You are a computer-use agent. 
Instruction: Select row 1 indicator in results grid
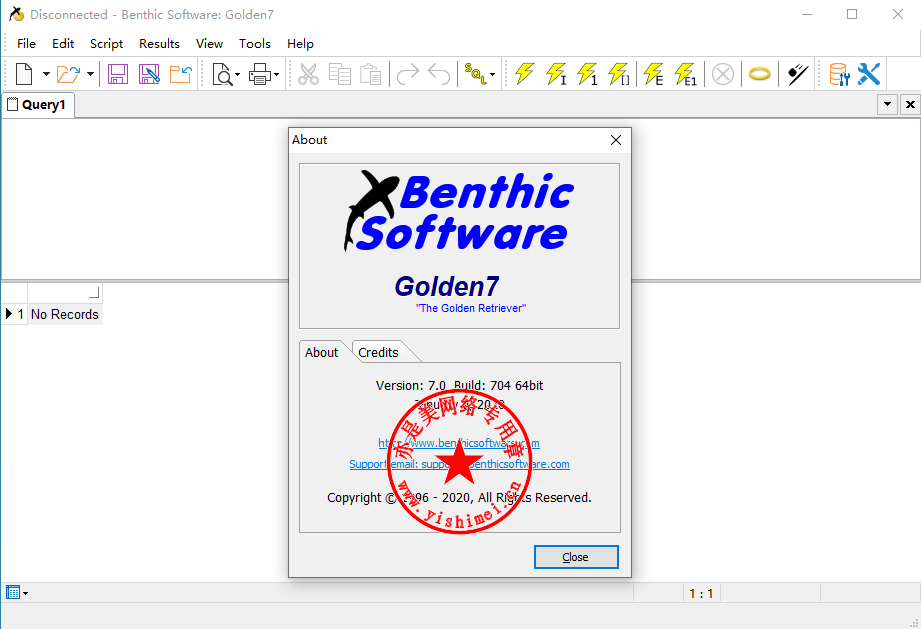click(15, 314)
